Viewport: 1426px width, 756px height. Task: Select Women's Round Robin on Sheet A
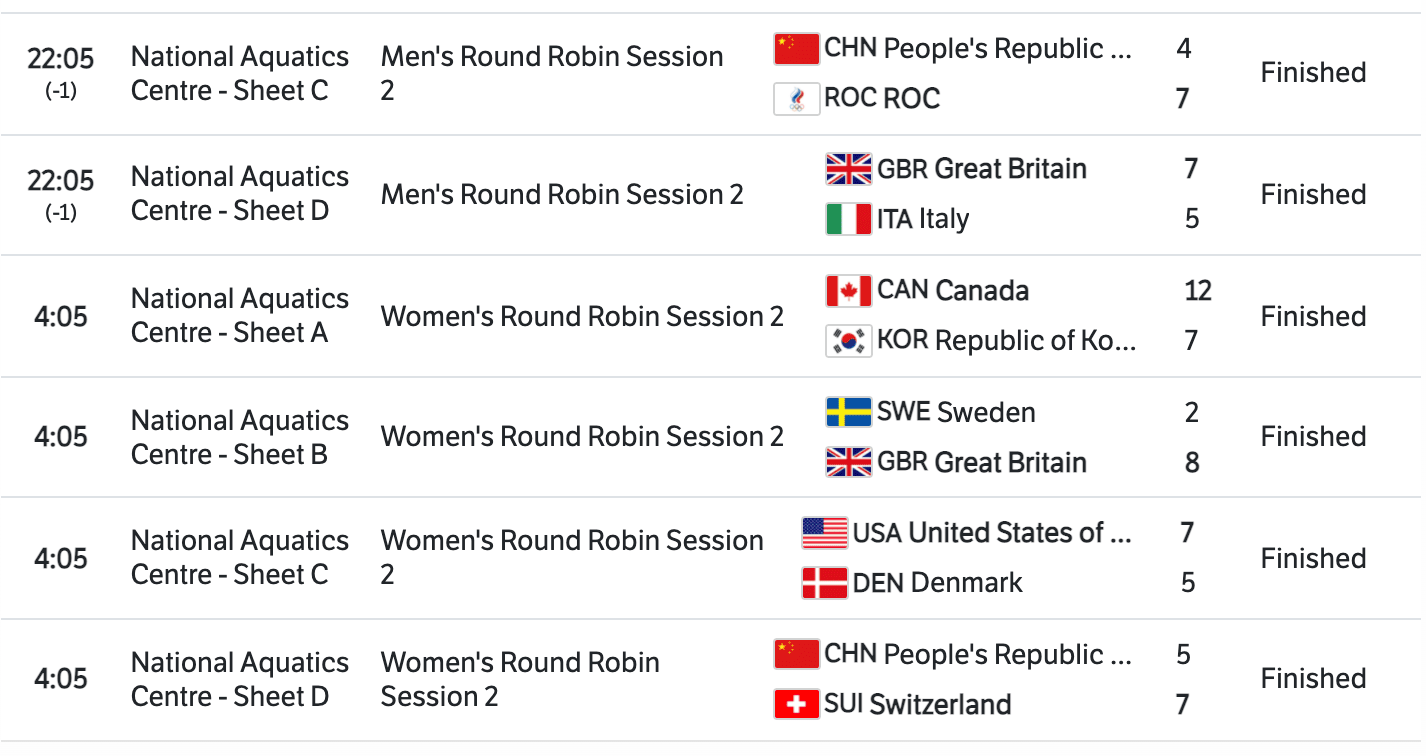[582, 316]
